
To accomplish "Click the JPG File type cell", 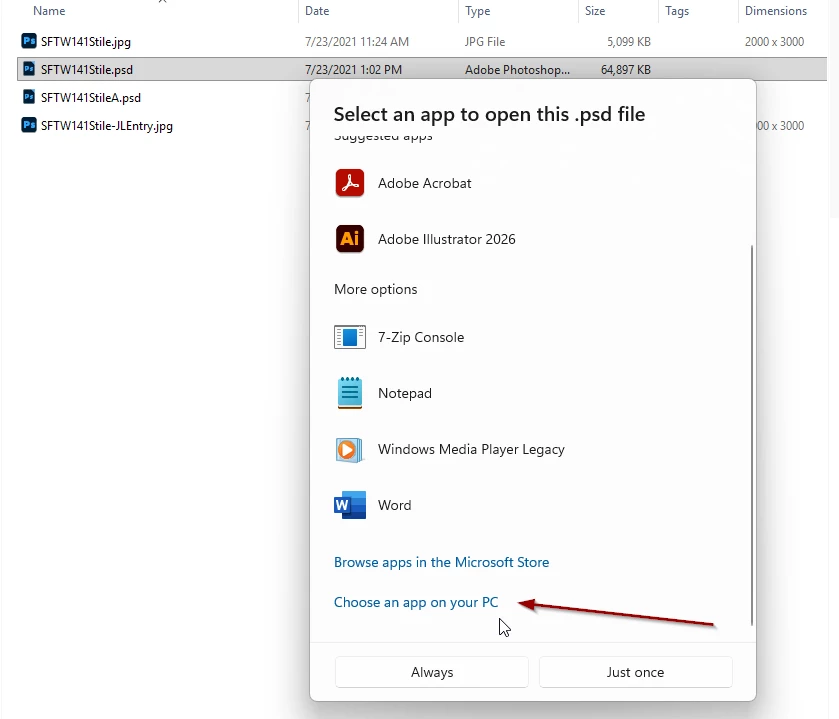I will pyautogui.click(x=485, y=42).
